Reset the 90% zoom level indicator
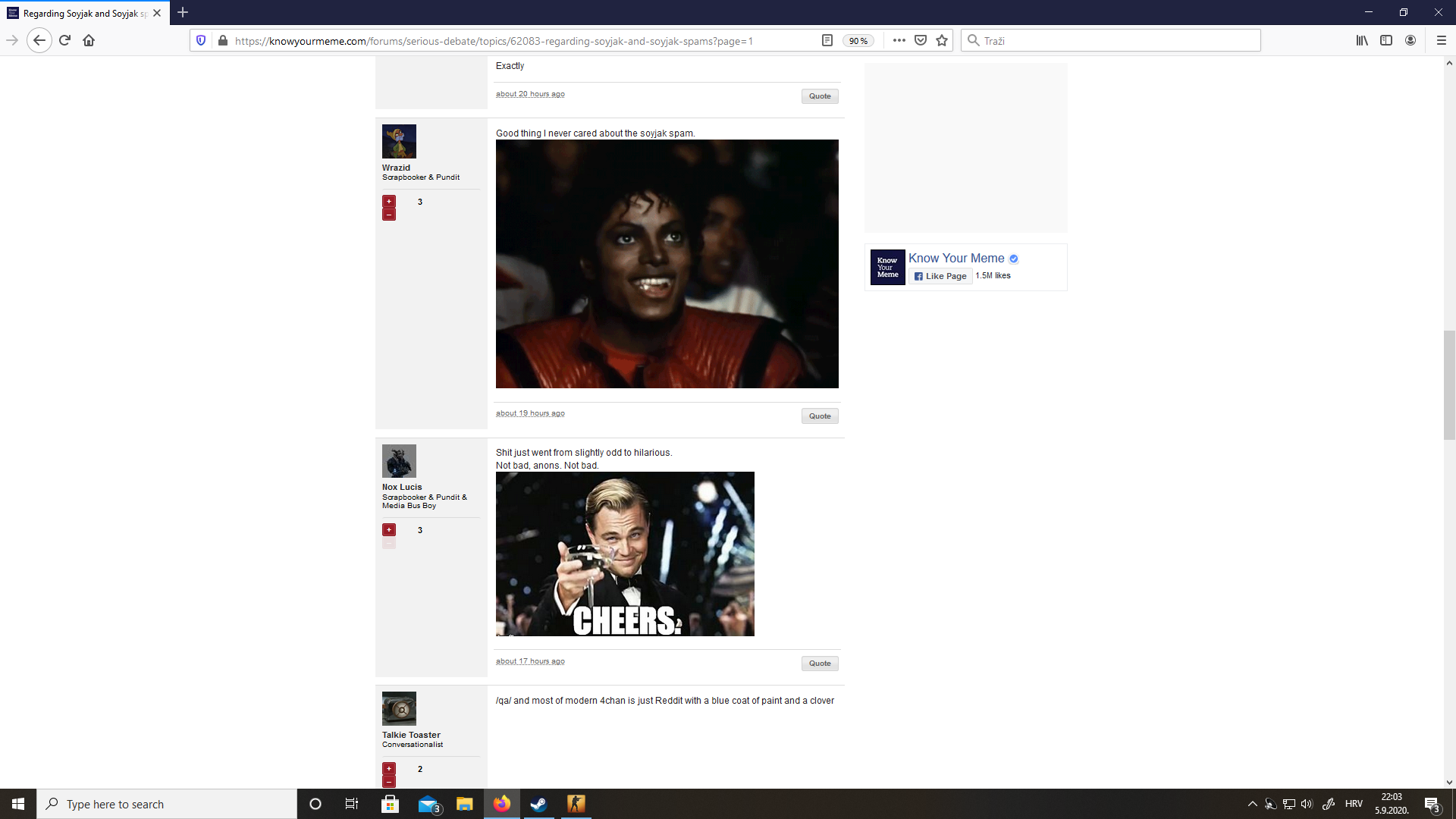Image resolution: width=1456 pixels, height=819 pixels. pos(858,41)
